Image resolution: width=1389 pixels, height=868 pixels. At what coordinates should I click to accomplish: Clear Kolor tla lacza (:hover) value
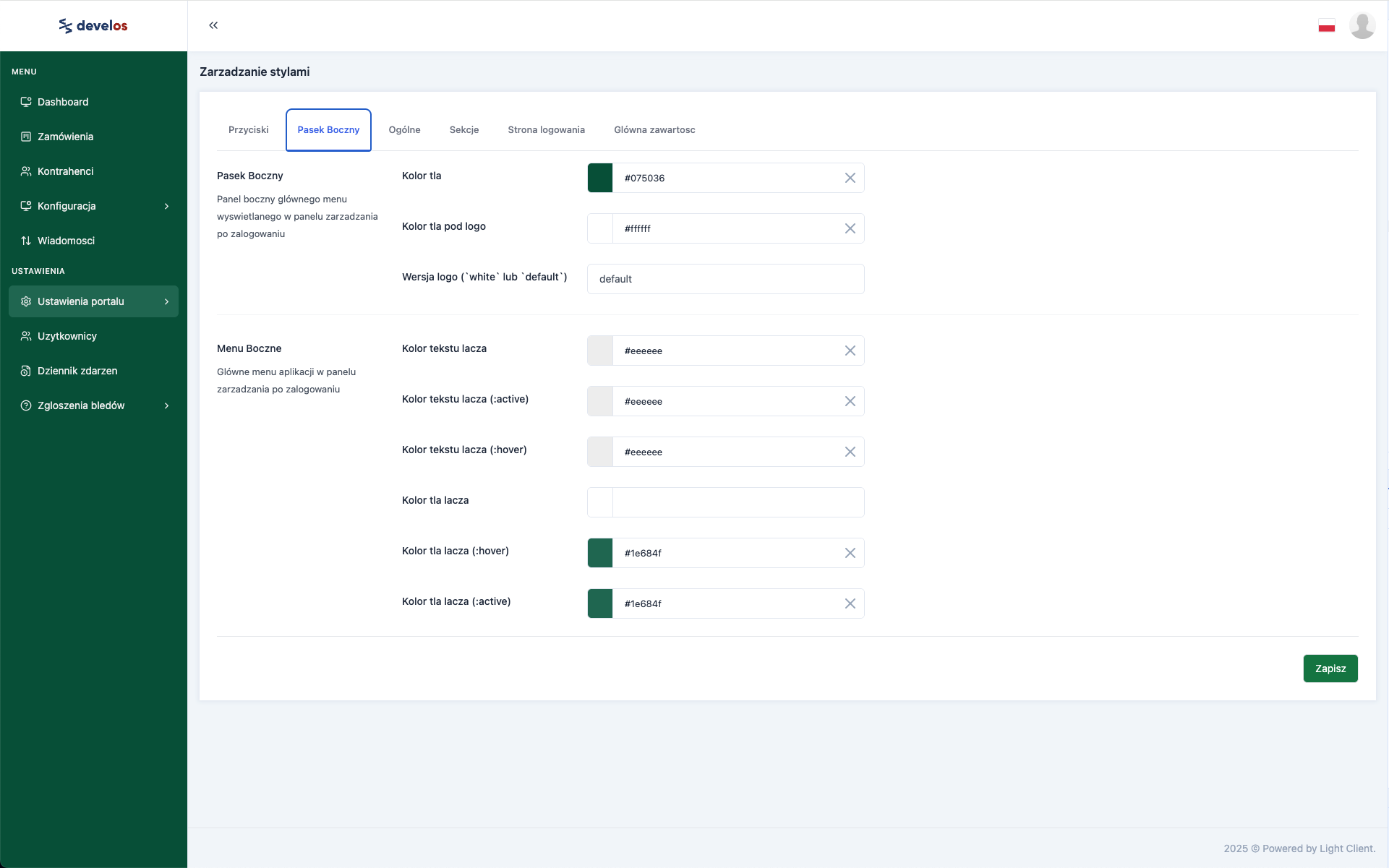click(850, 553)
